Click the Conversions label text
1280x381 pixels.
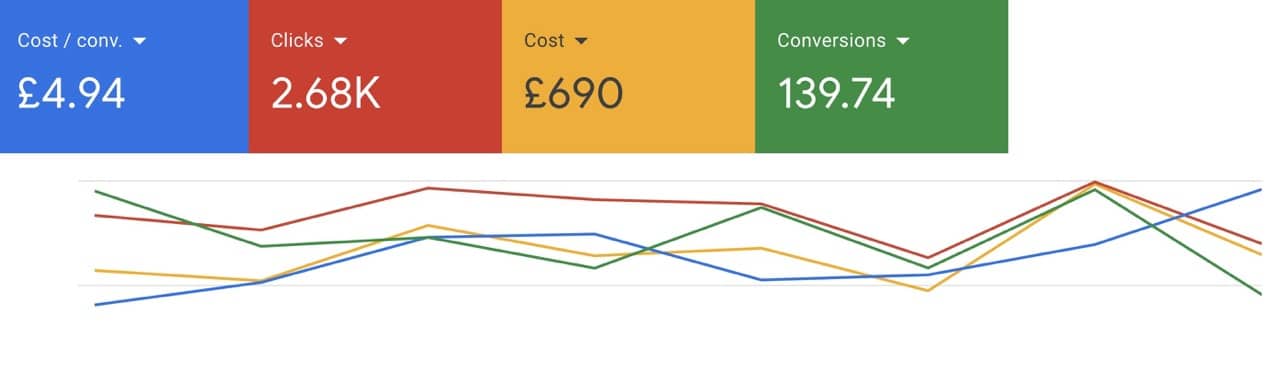tap(831, 41)
